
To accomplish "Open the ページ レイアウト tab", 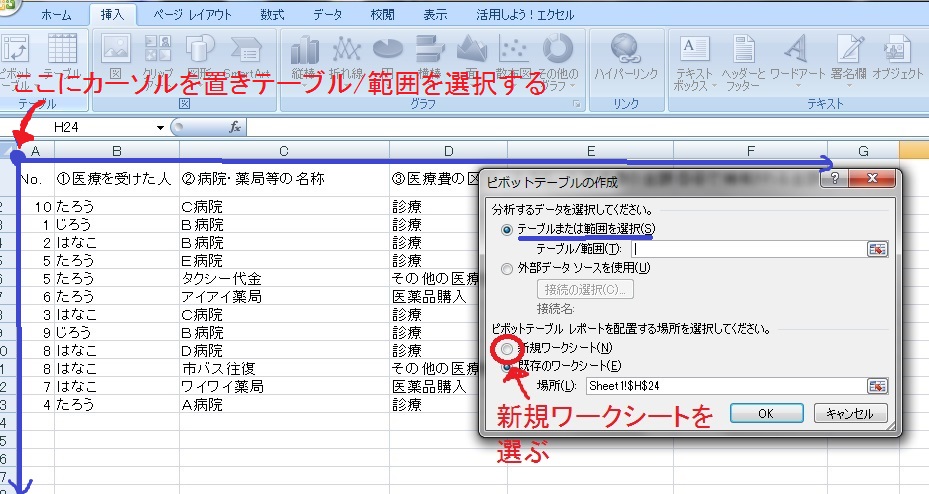I will [192, 14].
